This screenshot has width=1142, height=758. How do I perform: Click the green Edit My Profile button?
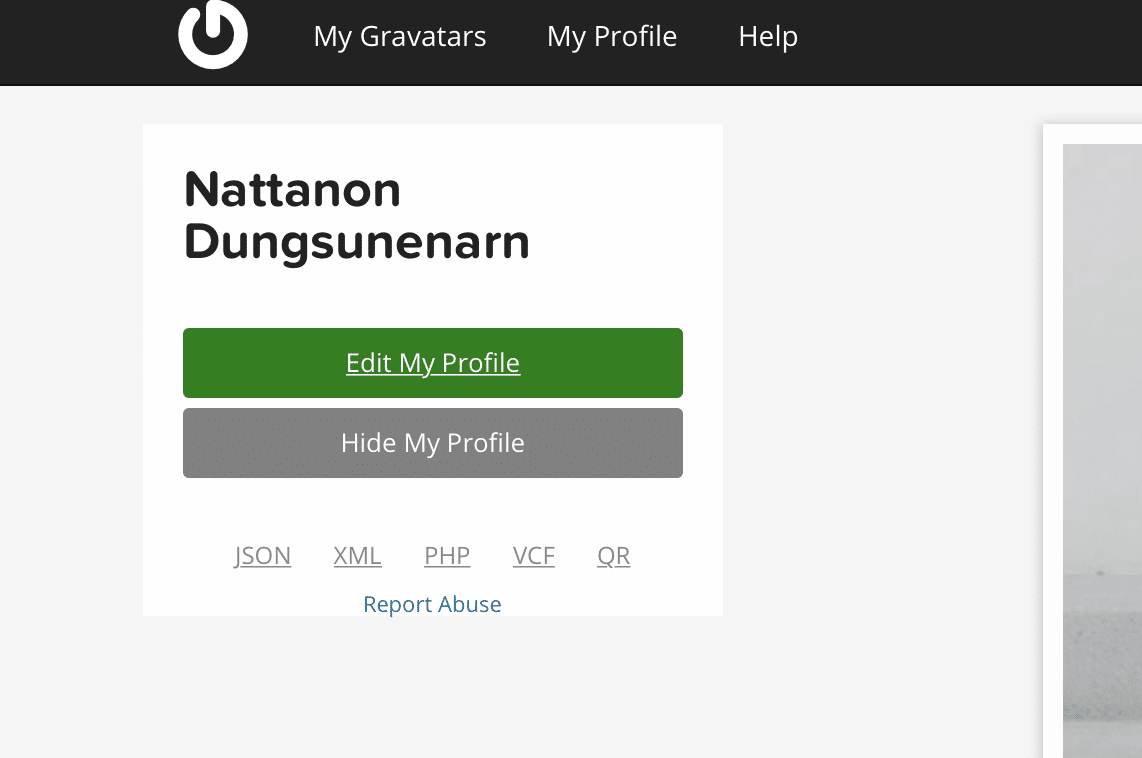(x=432, y=363)
